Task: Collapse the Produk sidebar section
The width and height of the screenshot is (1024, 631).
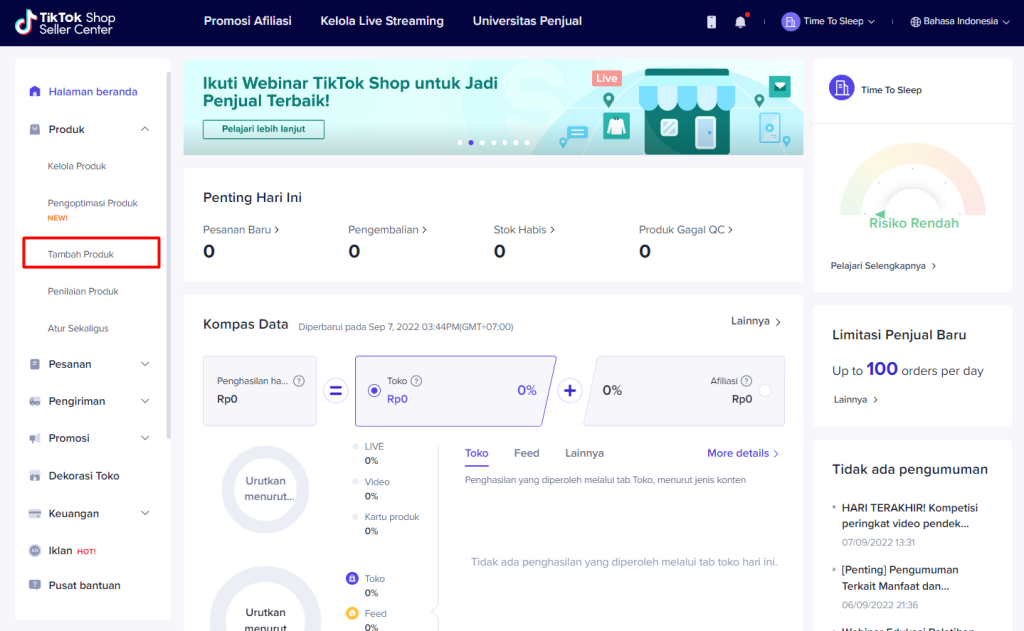Action: click(145, 129)
